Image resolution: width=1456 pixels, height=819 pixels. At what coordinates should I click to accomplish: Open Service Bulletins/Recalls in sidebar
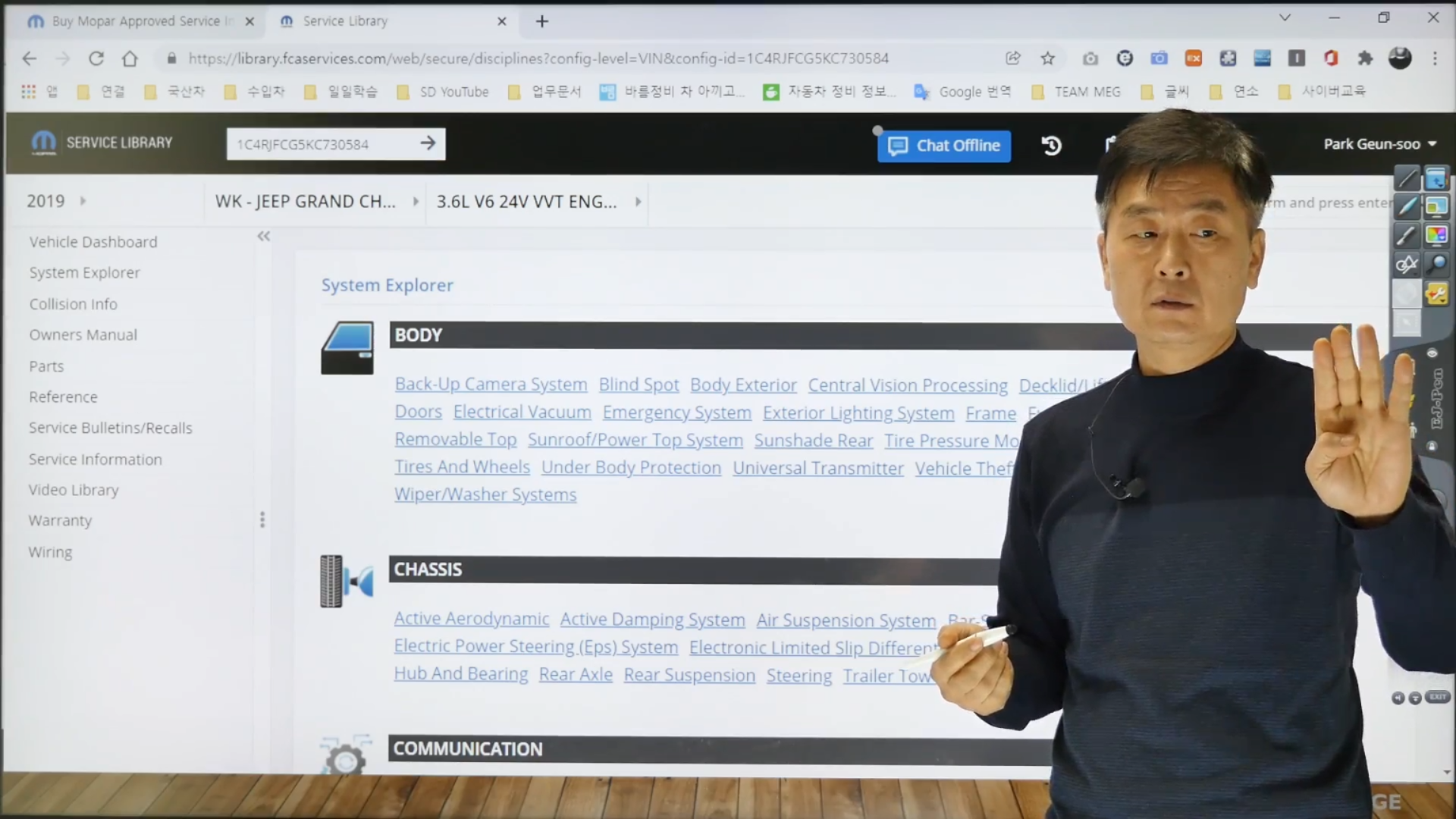tap(111, 428)
